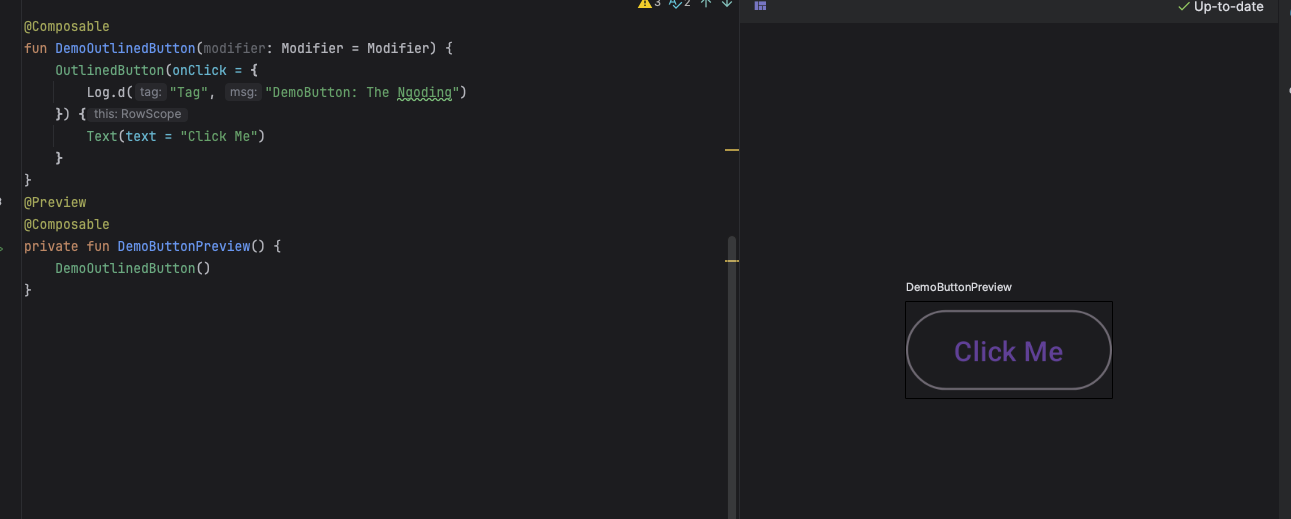Image resolution: width=1291 pixels, height=519 pixels.
Task: Place cursor on the @Preview annotation
Action: (55, 202)
